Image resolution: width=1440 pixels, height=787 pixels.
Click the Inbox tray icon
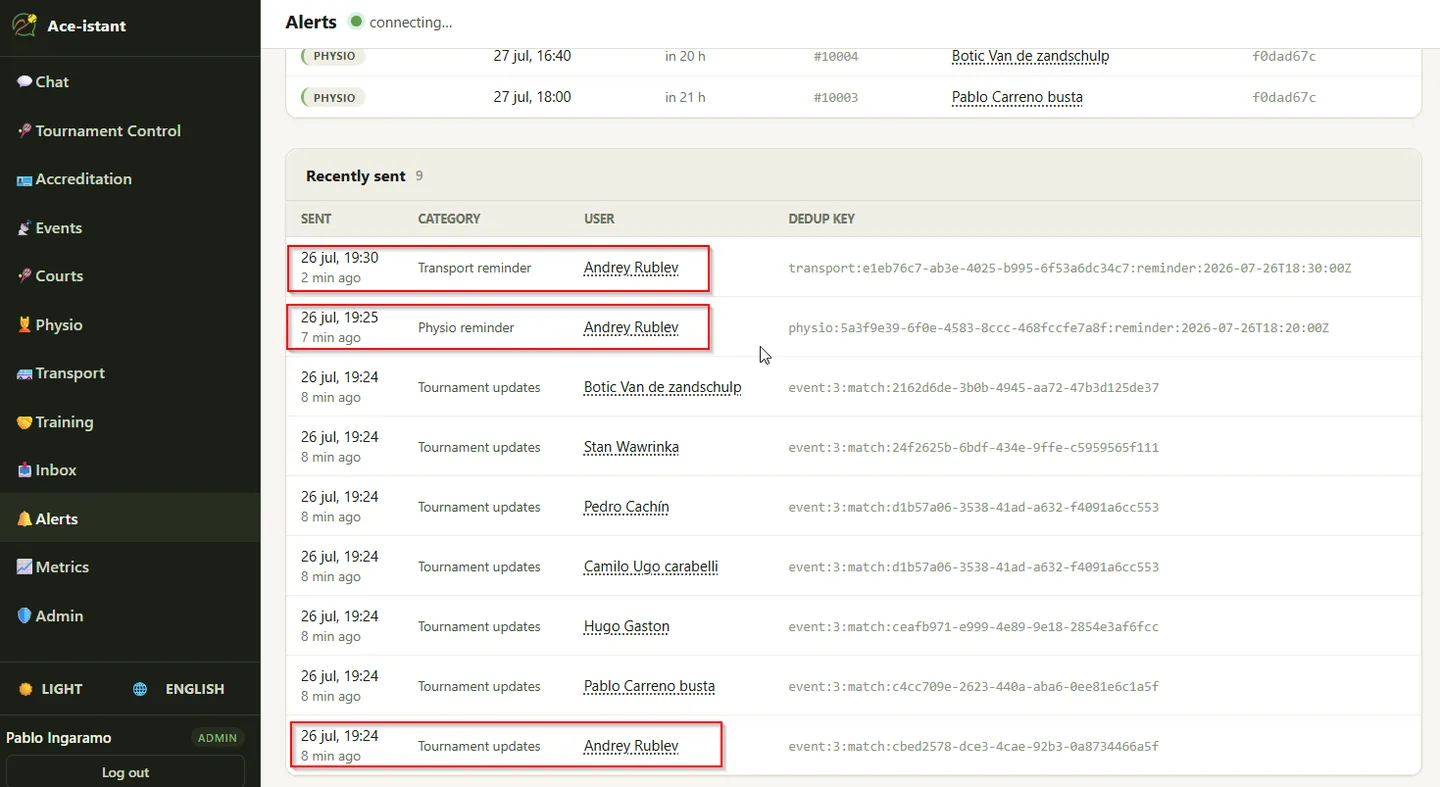[24, 470]
